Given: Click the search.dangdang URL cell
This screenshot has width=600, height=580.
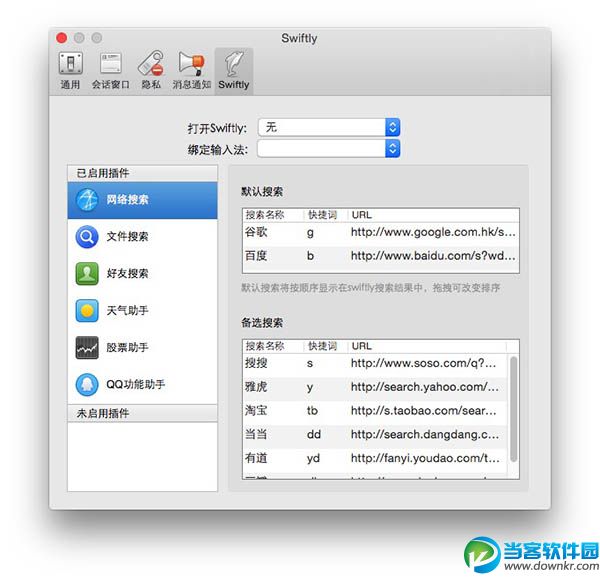Looking at the screenshot, I should pyautogui.click(x=425, y=435).
